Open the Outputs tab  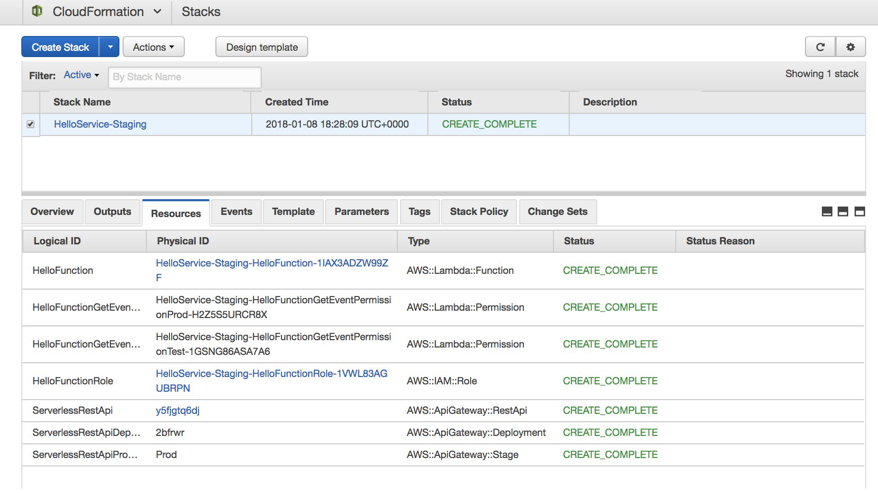click(112, 212)
